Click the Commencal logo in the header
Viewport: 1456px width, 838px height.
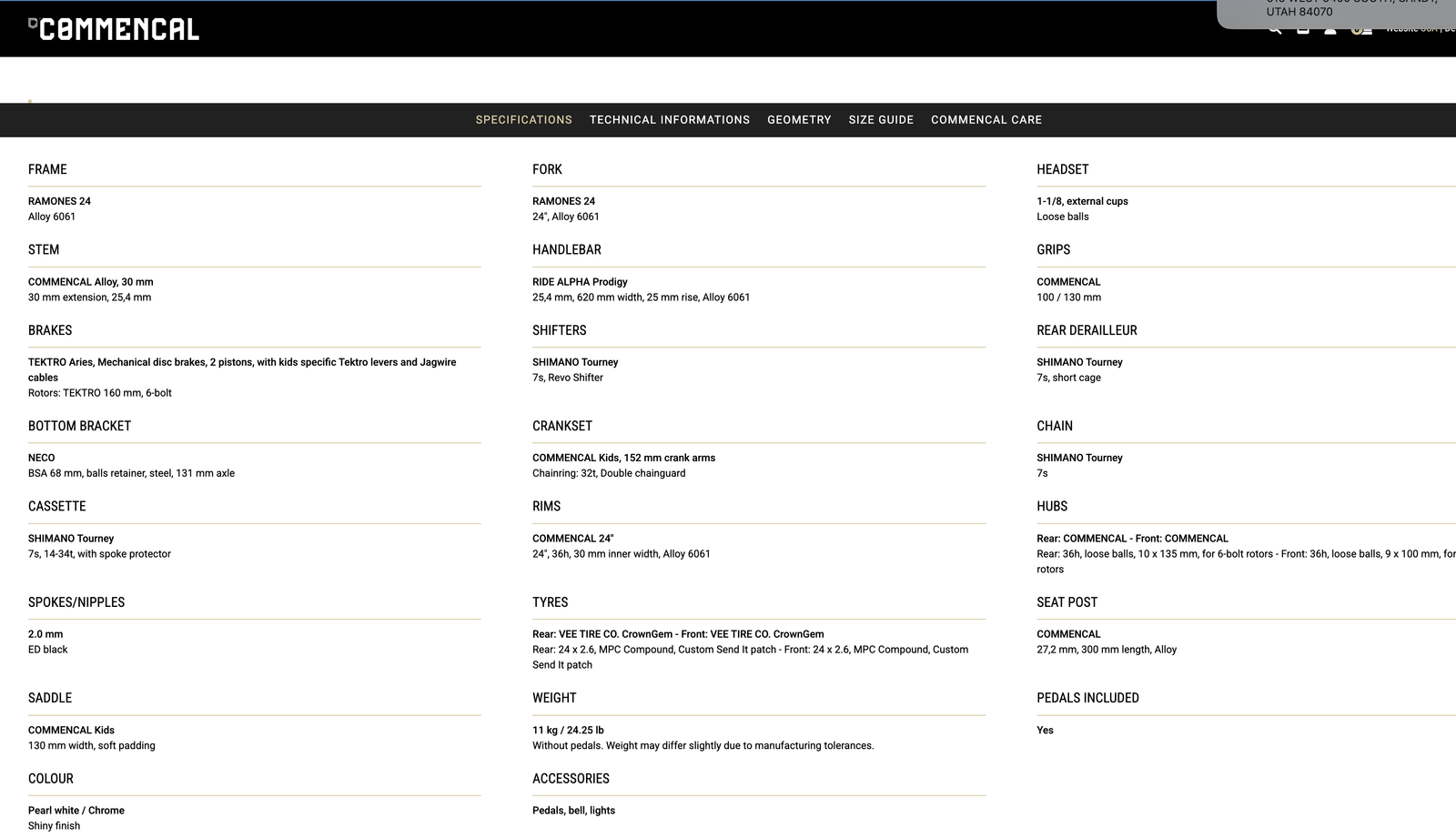click(x=118, y=29)
